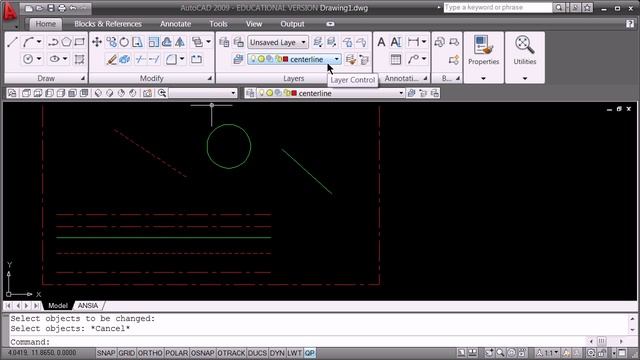Insert a Table from Annotation panel
The height and width of the screenshot is (360, 640).
pos(396,60)
